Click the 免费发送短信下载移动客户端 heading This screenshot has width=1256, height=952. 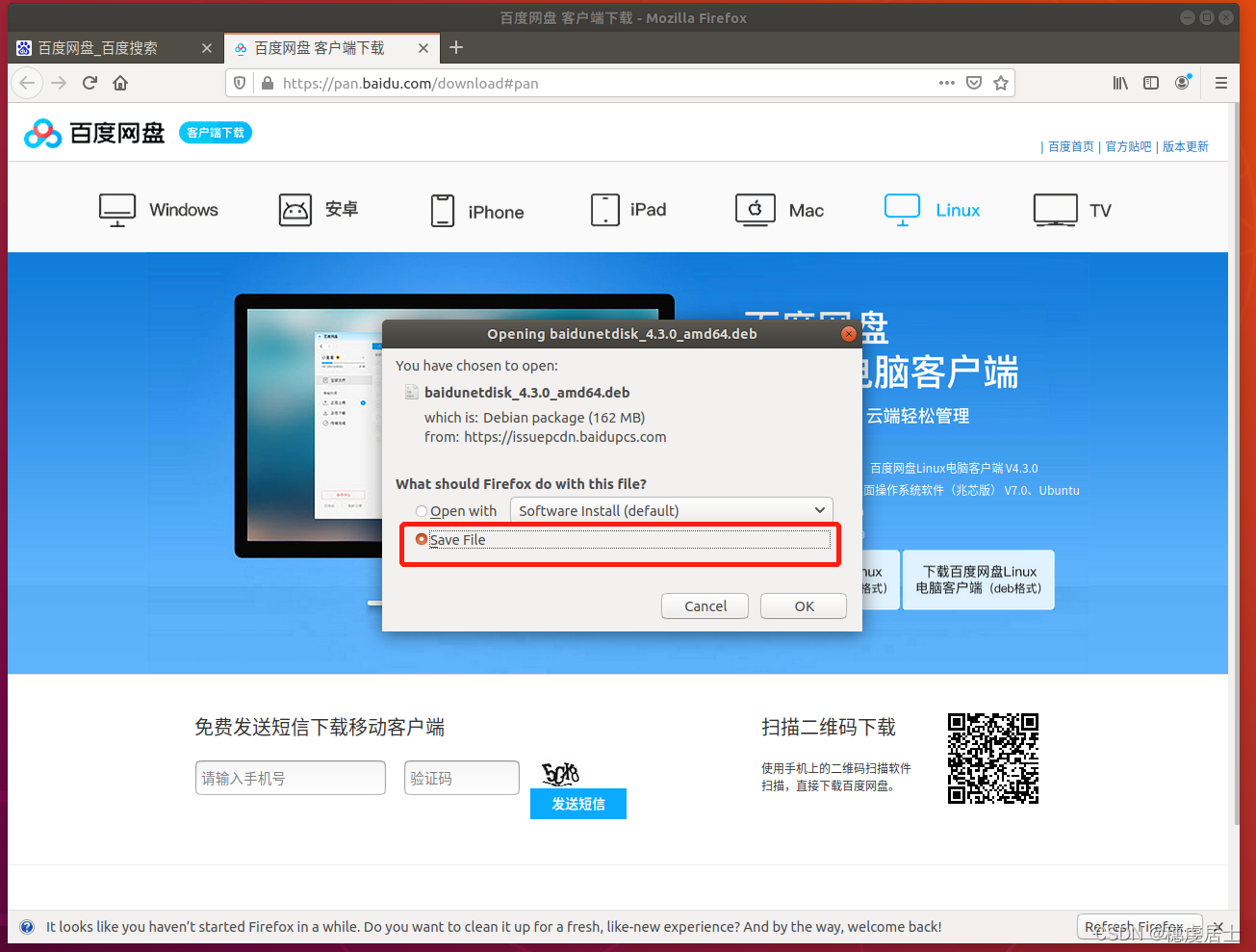320,727
